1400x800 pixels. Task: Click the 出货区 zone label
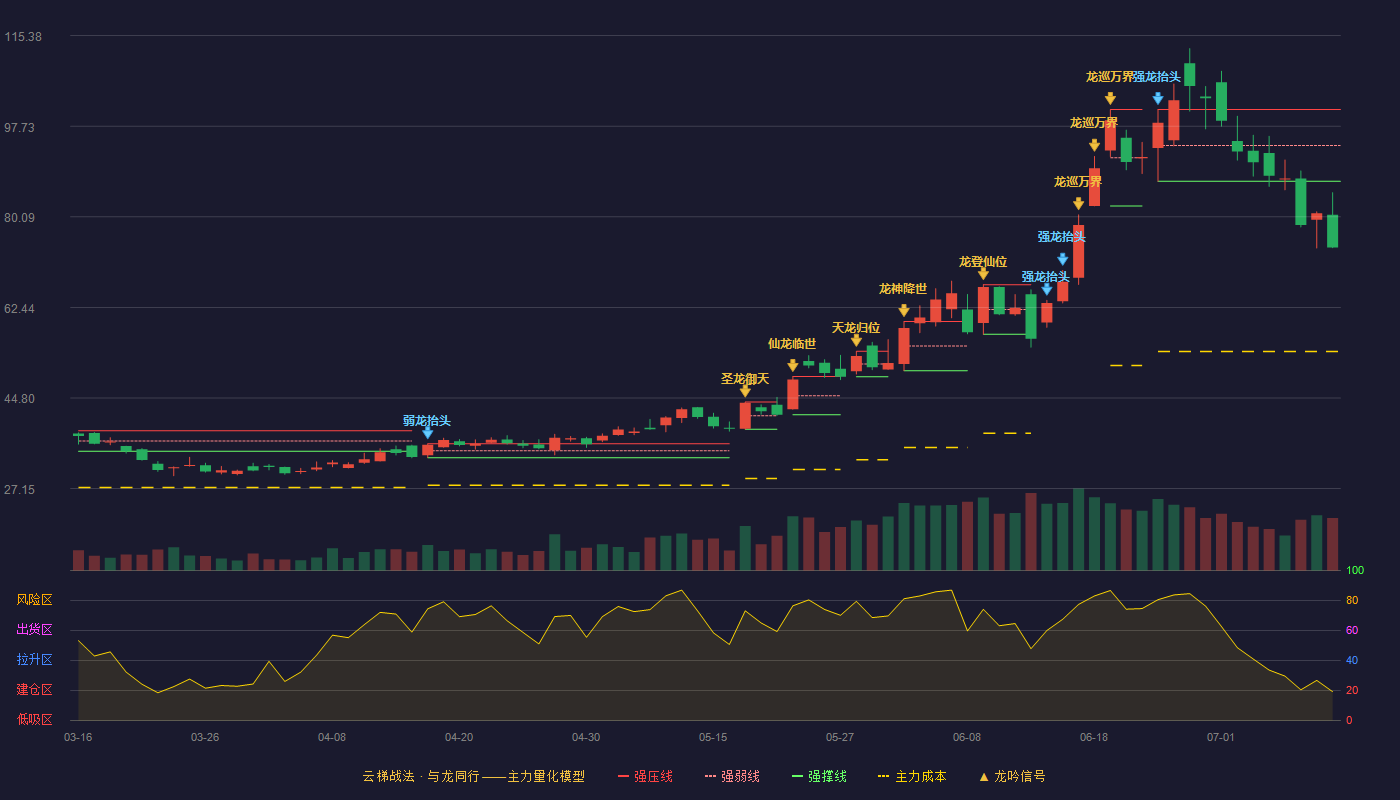coord(34,629)
